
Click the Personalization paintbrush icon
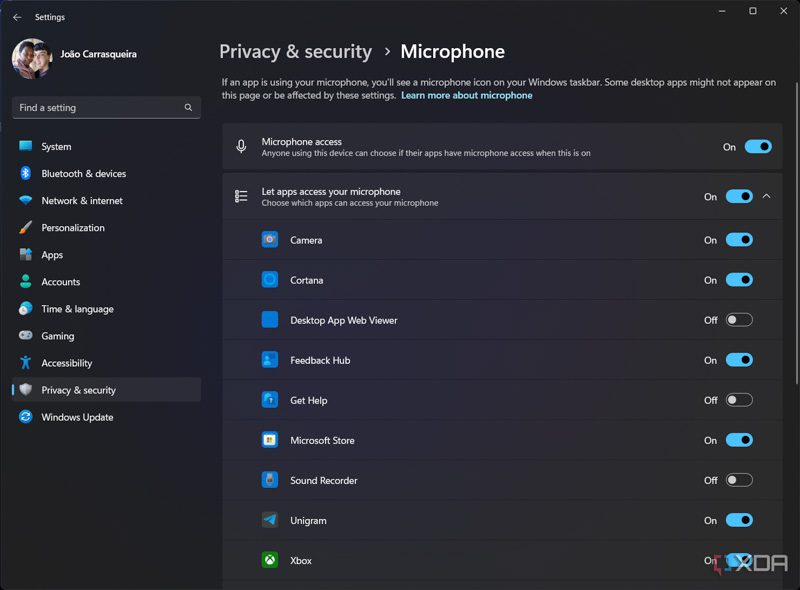(x=26, y=227)
